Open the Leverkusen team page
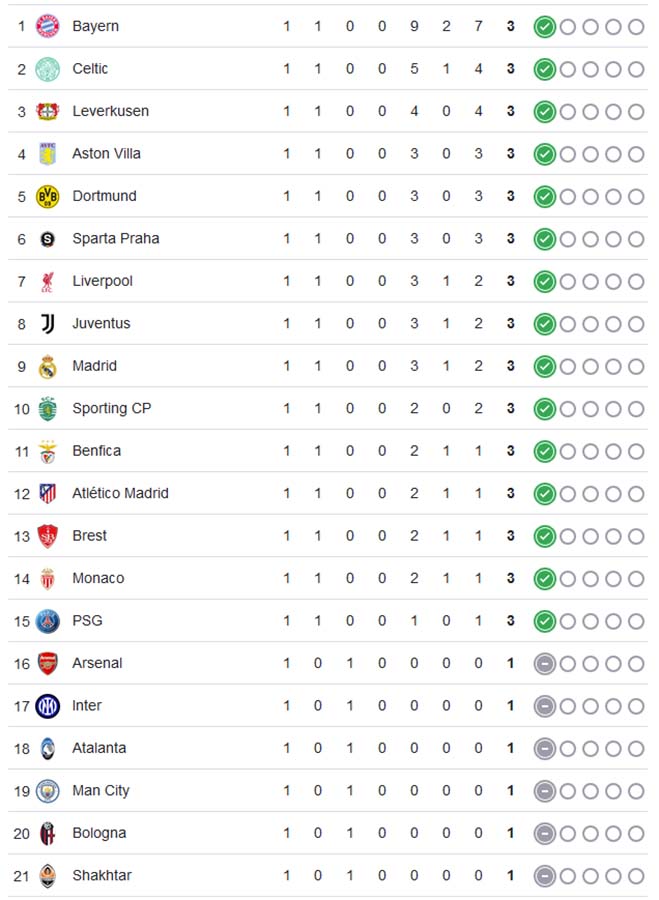 coord(110,111)
